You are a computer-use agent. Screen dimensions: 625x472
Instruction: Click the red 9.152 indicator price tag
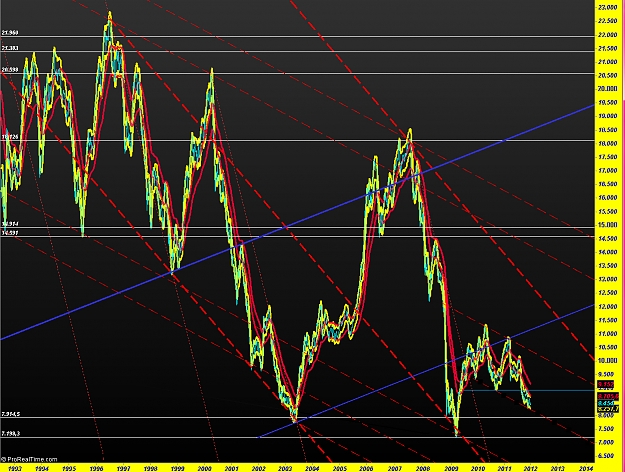tap(606, 384)
